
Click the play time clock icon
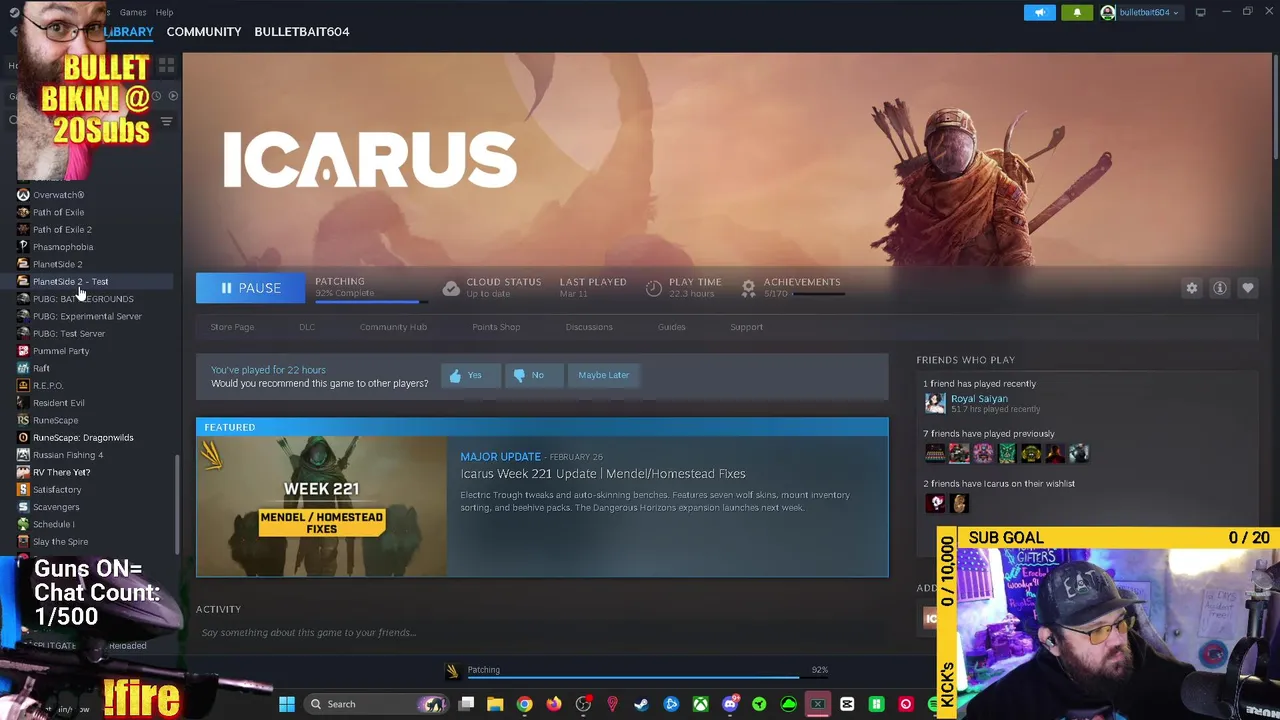[654, 288]
